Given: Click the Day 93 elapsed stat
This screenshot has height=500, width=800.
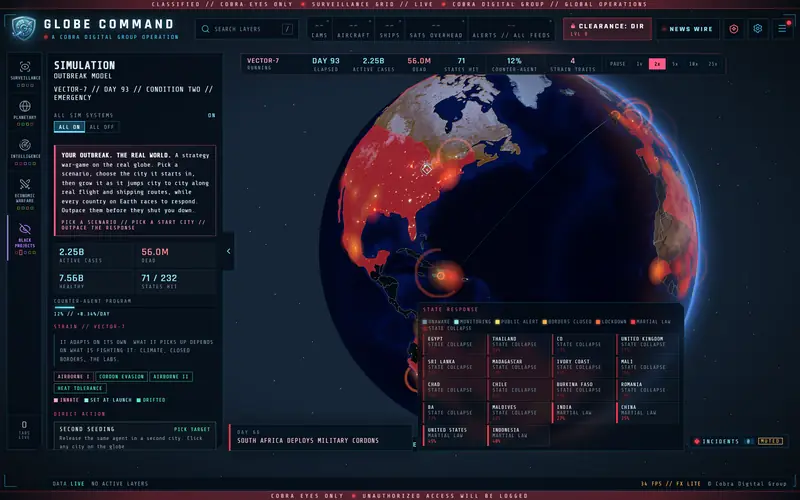Looking at the screenshot, I should coord(326,64).
